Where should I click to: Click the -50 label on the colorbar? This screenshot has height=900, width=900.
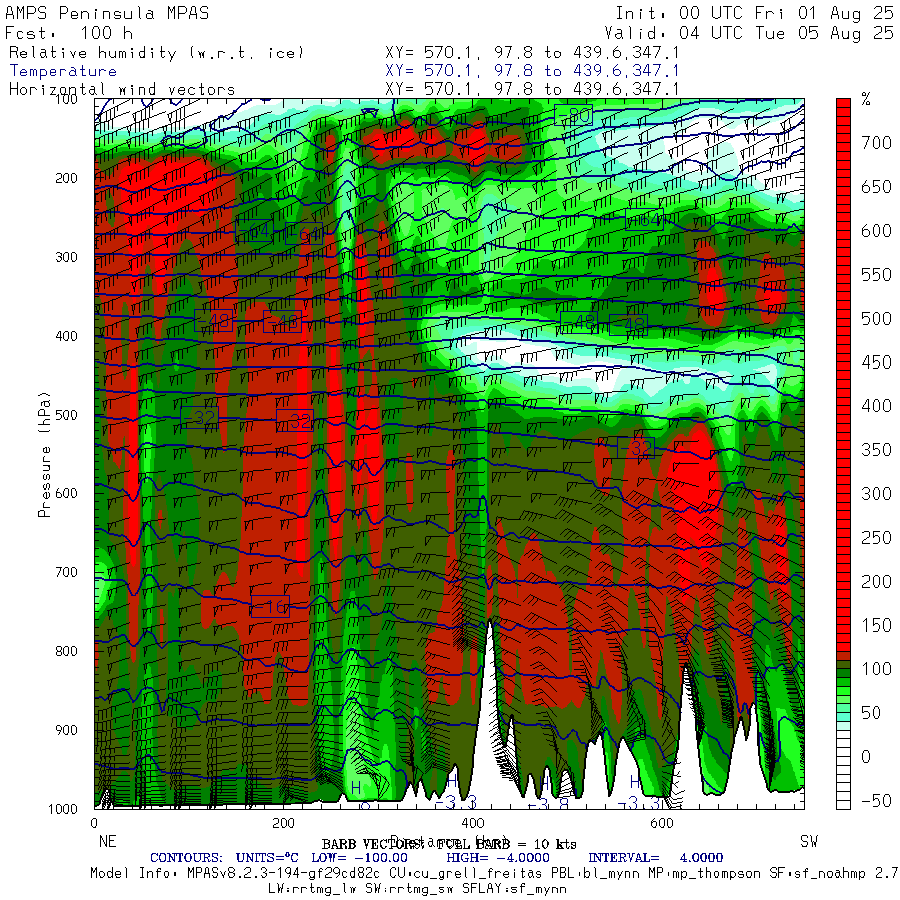click(876, 801)
